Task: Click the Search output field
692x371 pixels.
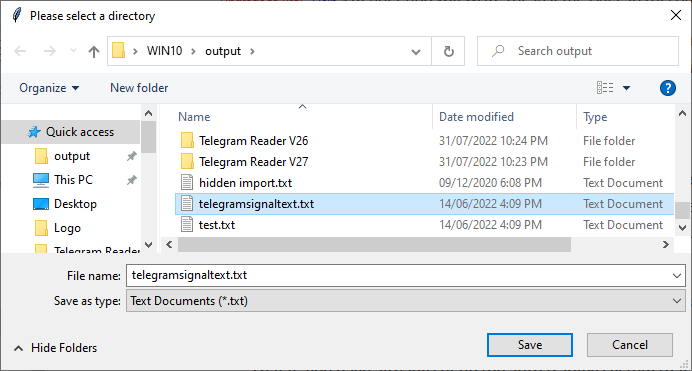Action: [578, 51]
